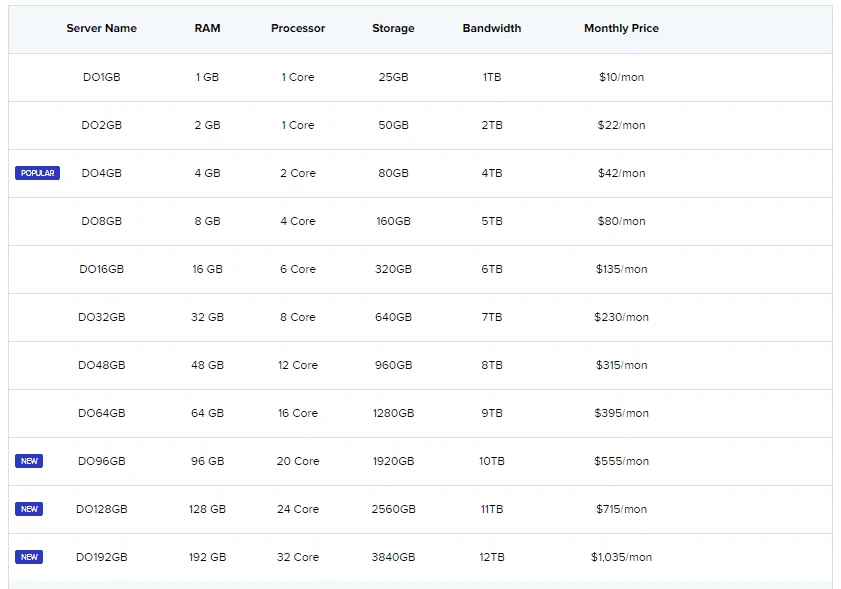
Task: Click the 10TB bandwidth cell for DO96GB
Action: 491,461
